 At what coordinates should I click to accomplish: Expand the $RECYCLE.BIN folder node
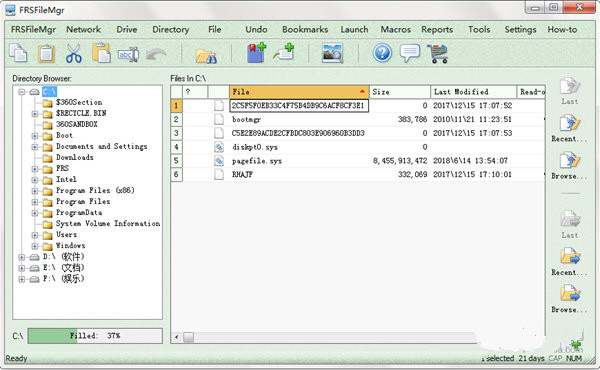(35, 114)
